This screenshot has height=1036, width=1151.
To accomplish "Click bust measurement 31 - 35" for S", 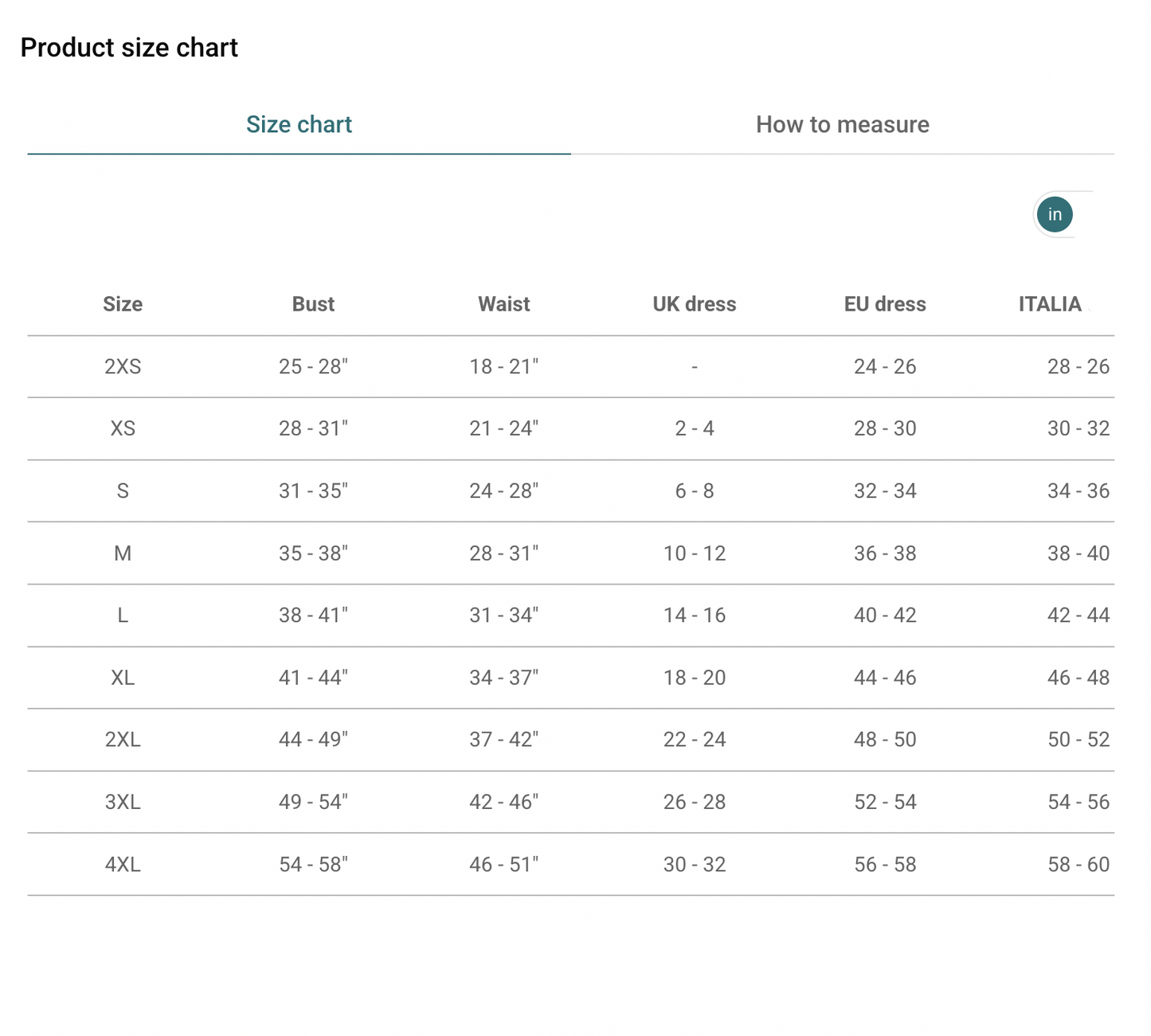I will (x=313, y=491).
